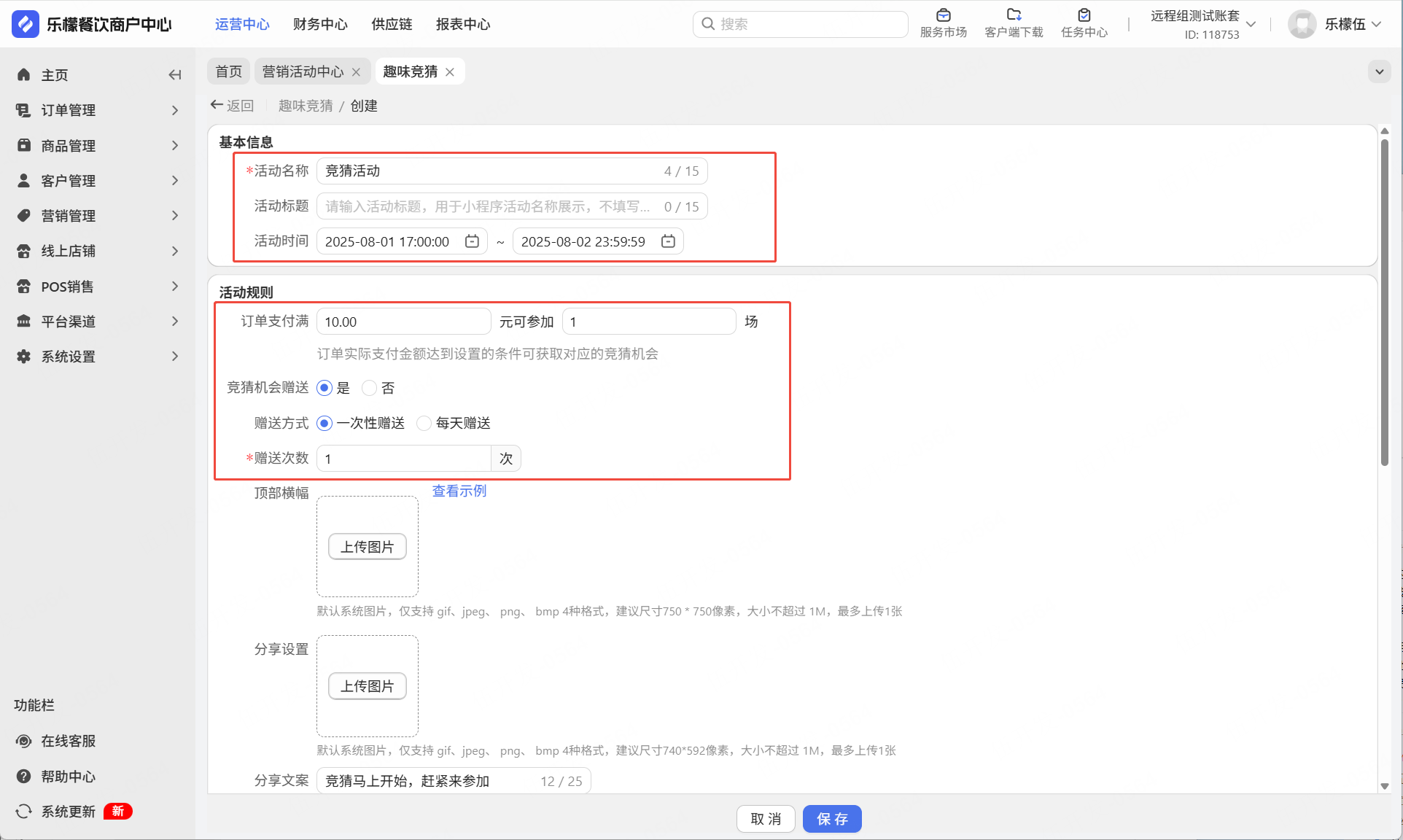Viewport: 1403px width, 840px height.
Task: Open the 任务中心 task center icon
Action: click(x=1084, y=15)
